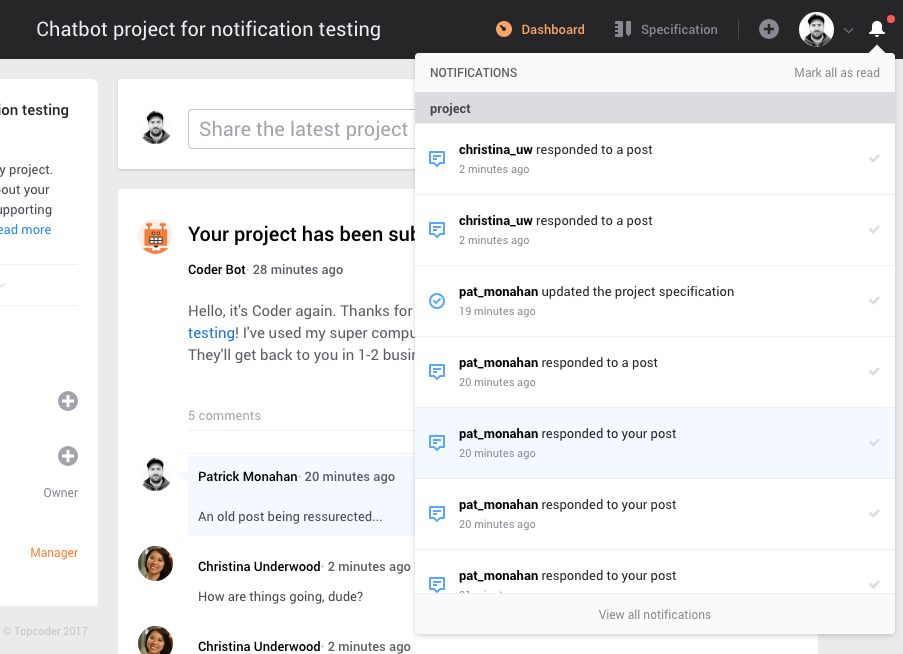Click Mark all as read

[x=837, y=73]
